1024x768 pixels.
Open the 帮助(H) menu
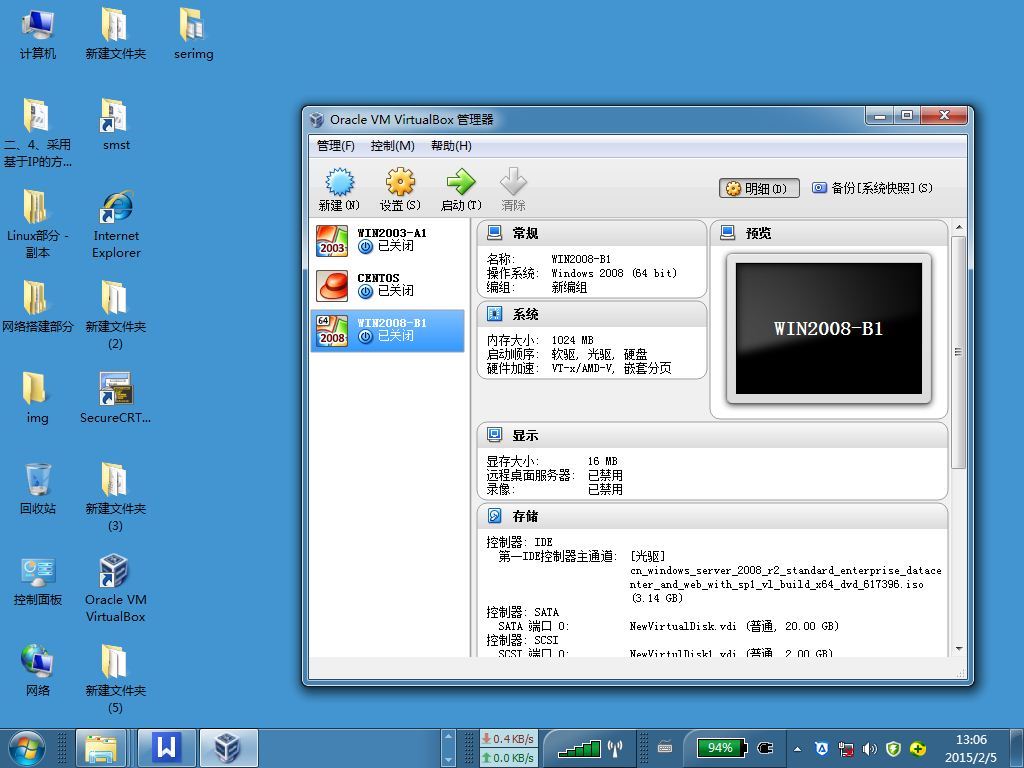[451, 146]
